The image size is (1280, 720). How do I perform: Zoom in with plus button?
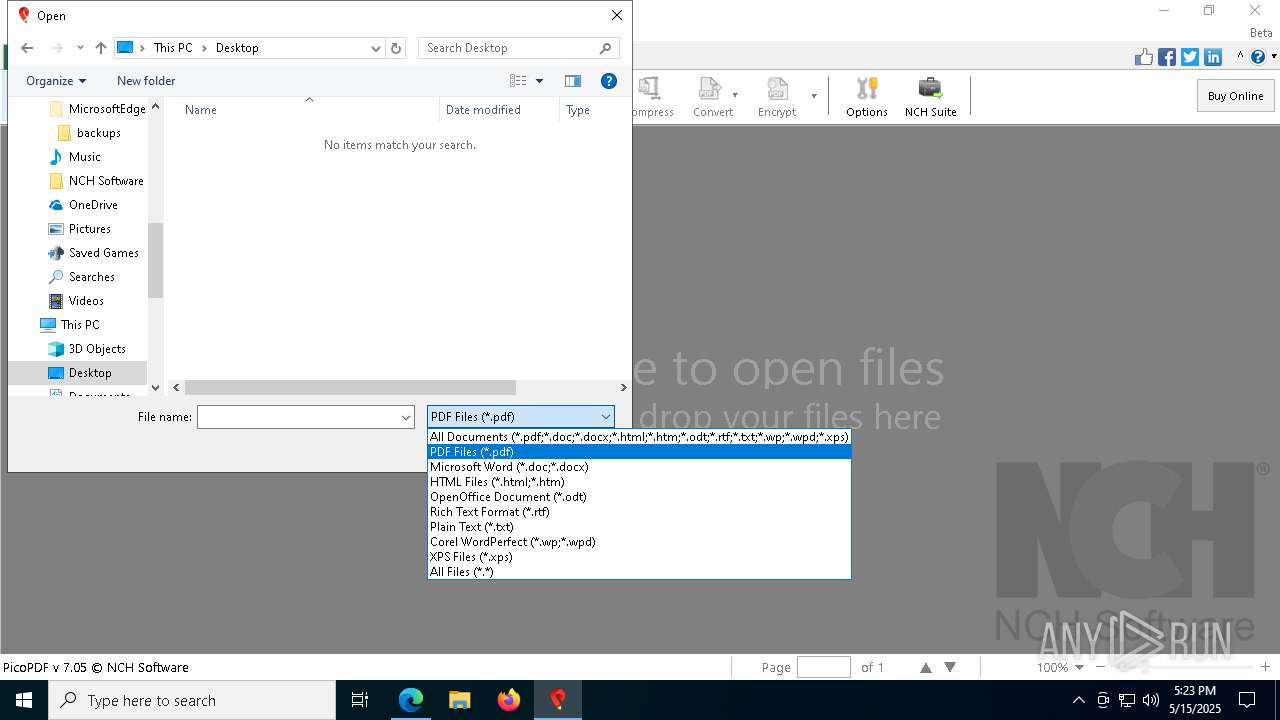point(1265,667)
